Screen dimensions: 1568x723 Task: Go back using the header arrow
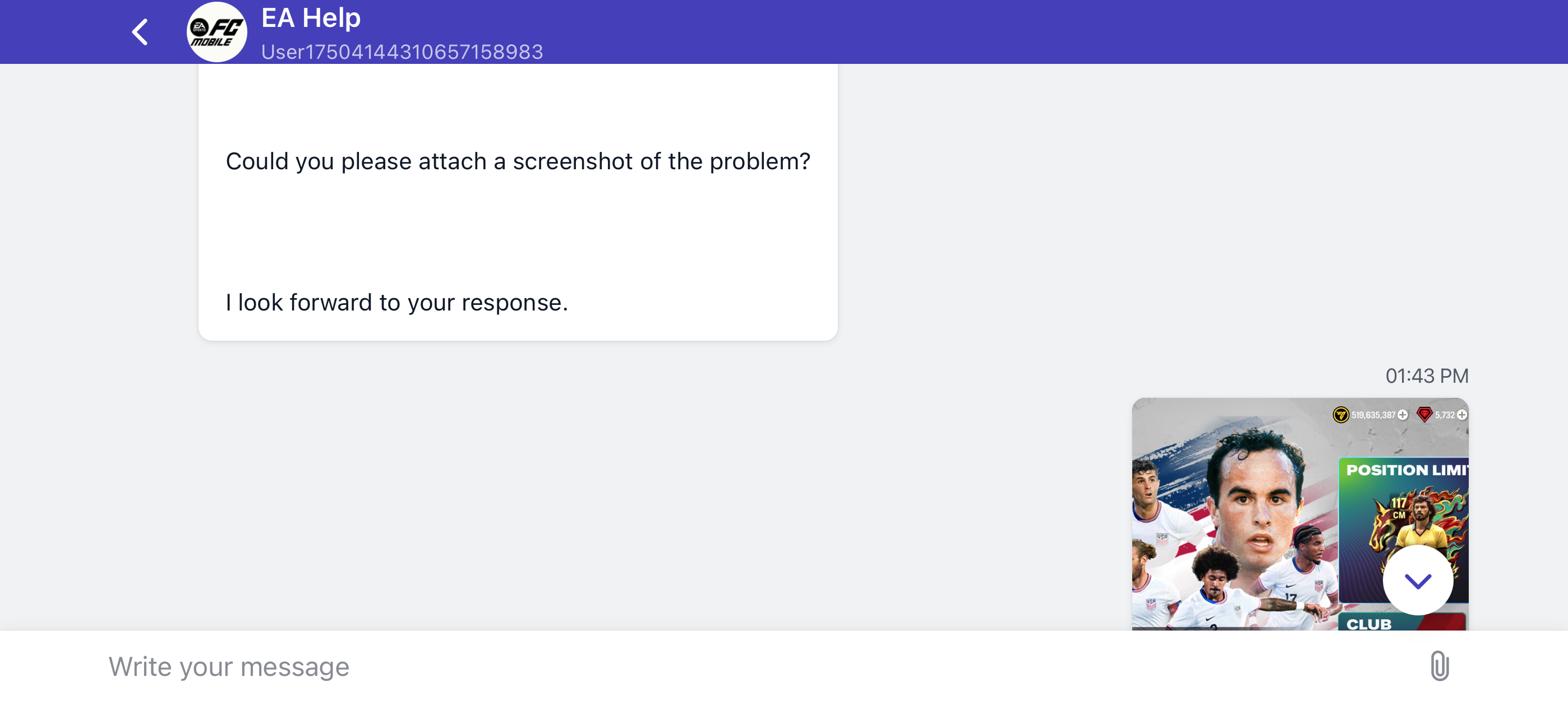[140, 33]
